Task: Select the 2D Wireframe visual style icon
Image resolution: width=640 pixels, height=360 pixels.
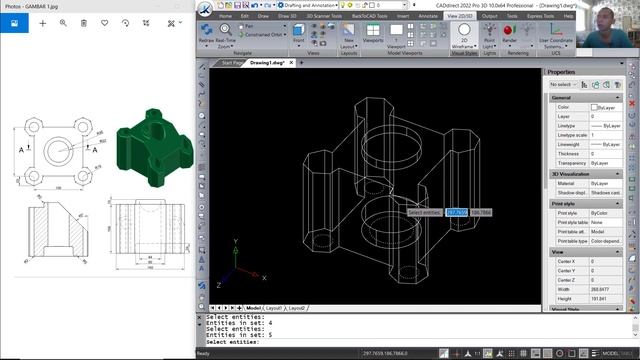Action: coord(464,30)
